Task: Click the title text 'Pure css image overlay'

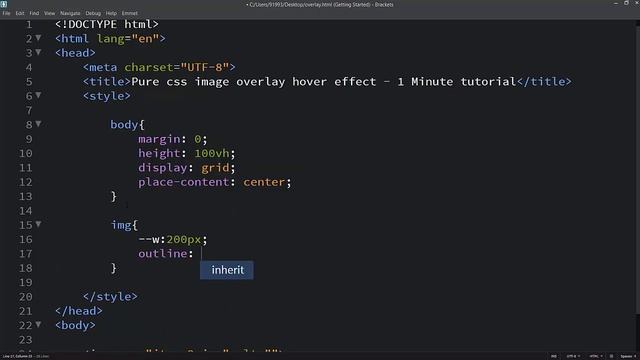Action: pos(208,82)
